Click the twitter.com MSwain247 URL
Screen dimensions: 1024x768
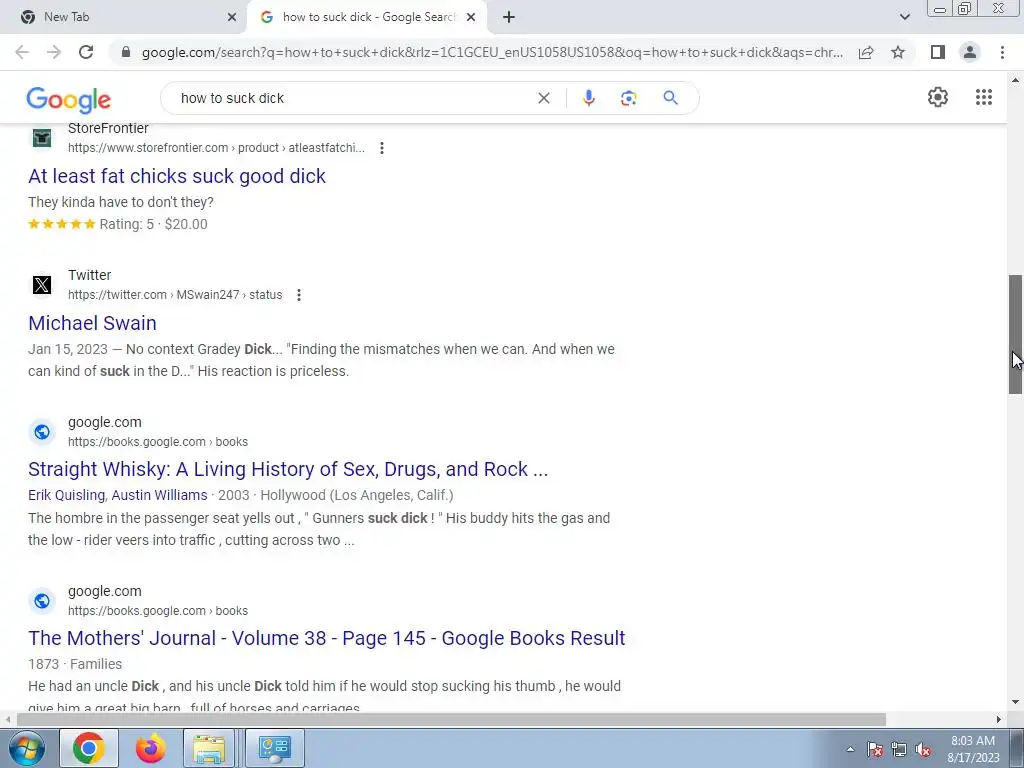click(175, 295)
